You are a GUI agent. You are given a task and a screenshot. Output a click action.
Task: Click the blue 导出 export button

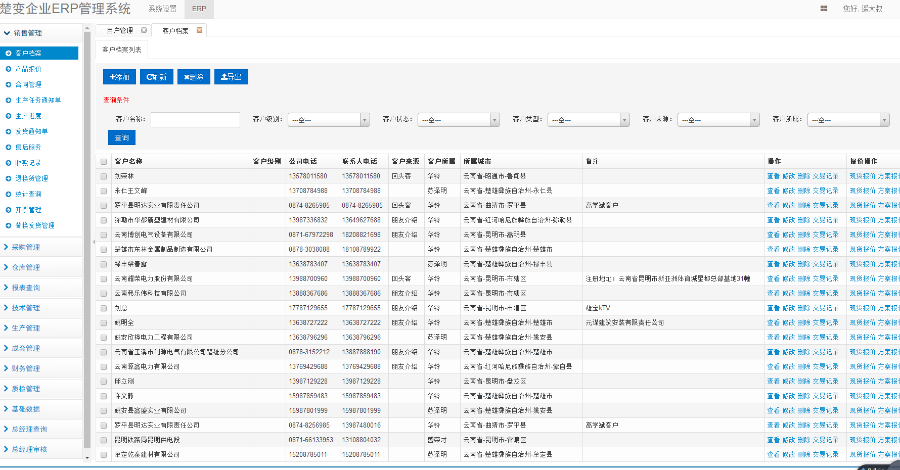231,77
